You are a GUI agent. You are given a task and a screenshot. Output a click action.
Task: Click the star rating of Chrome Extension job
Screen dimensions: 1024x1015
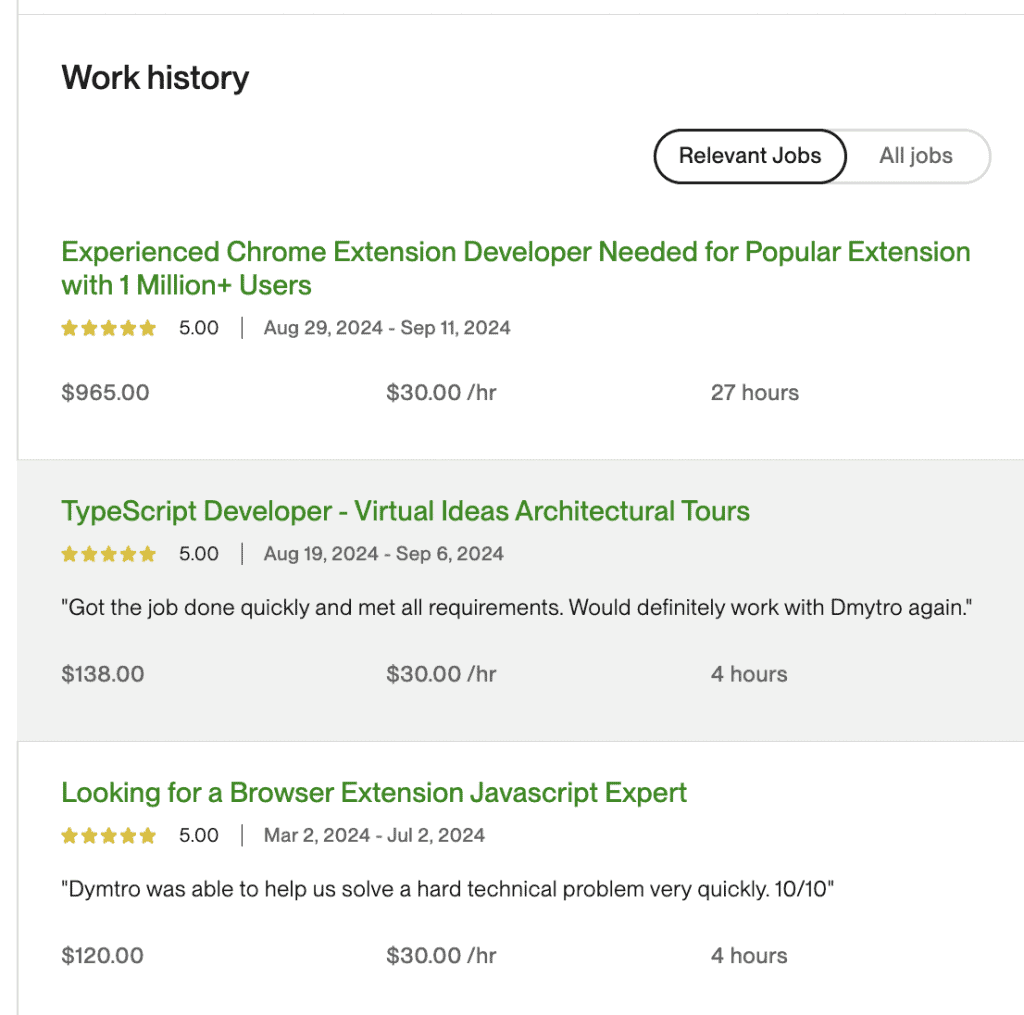[x=108, y=328]
